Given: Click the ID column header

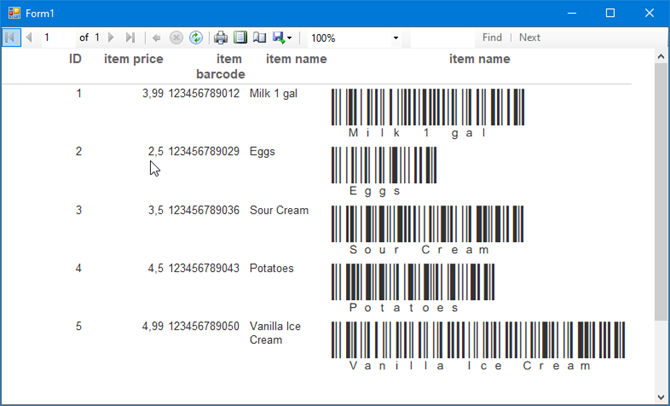Looking at the screenshot, I should [75, 59].
